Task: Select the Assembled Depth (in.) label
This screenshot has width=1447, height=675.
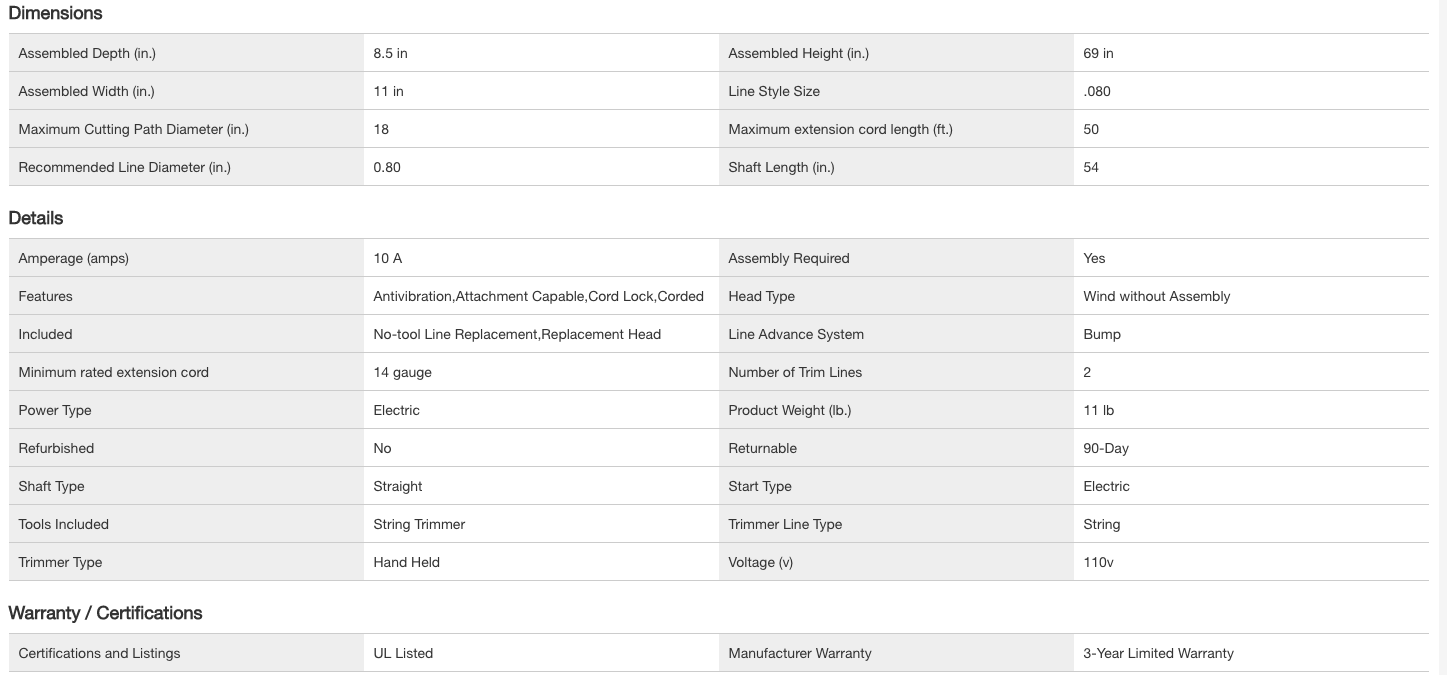Action: tap(87, 53)
